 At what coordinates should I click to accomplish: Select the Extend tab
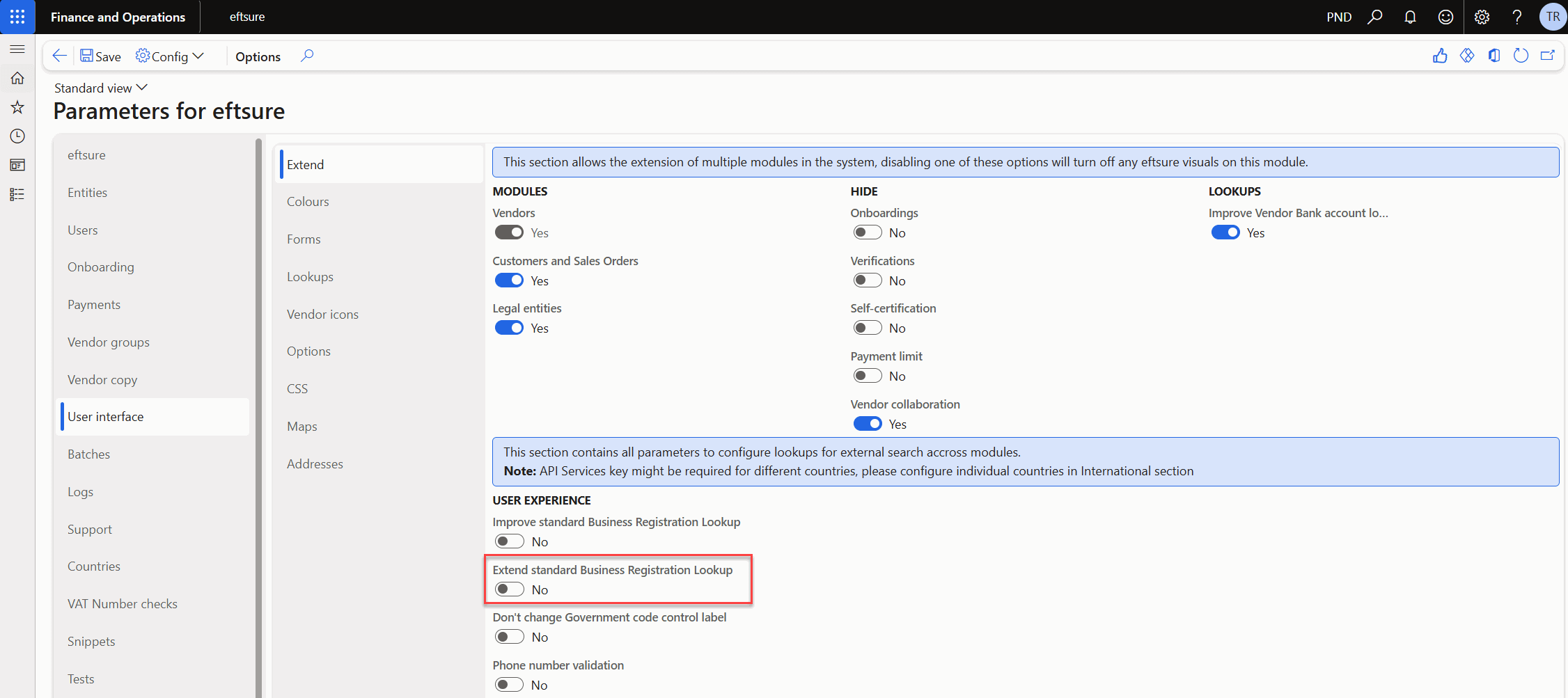[381, 164]
